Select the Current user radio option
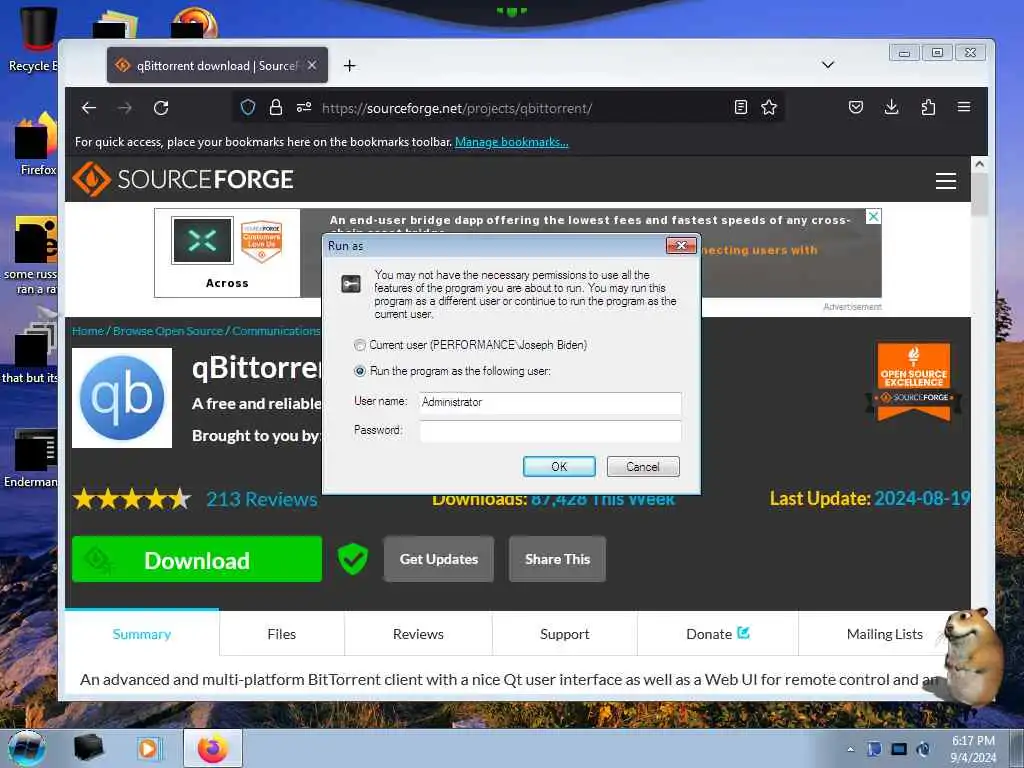 coord(360,345)
